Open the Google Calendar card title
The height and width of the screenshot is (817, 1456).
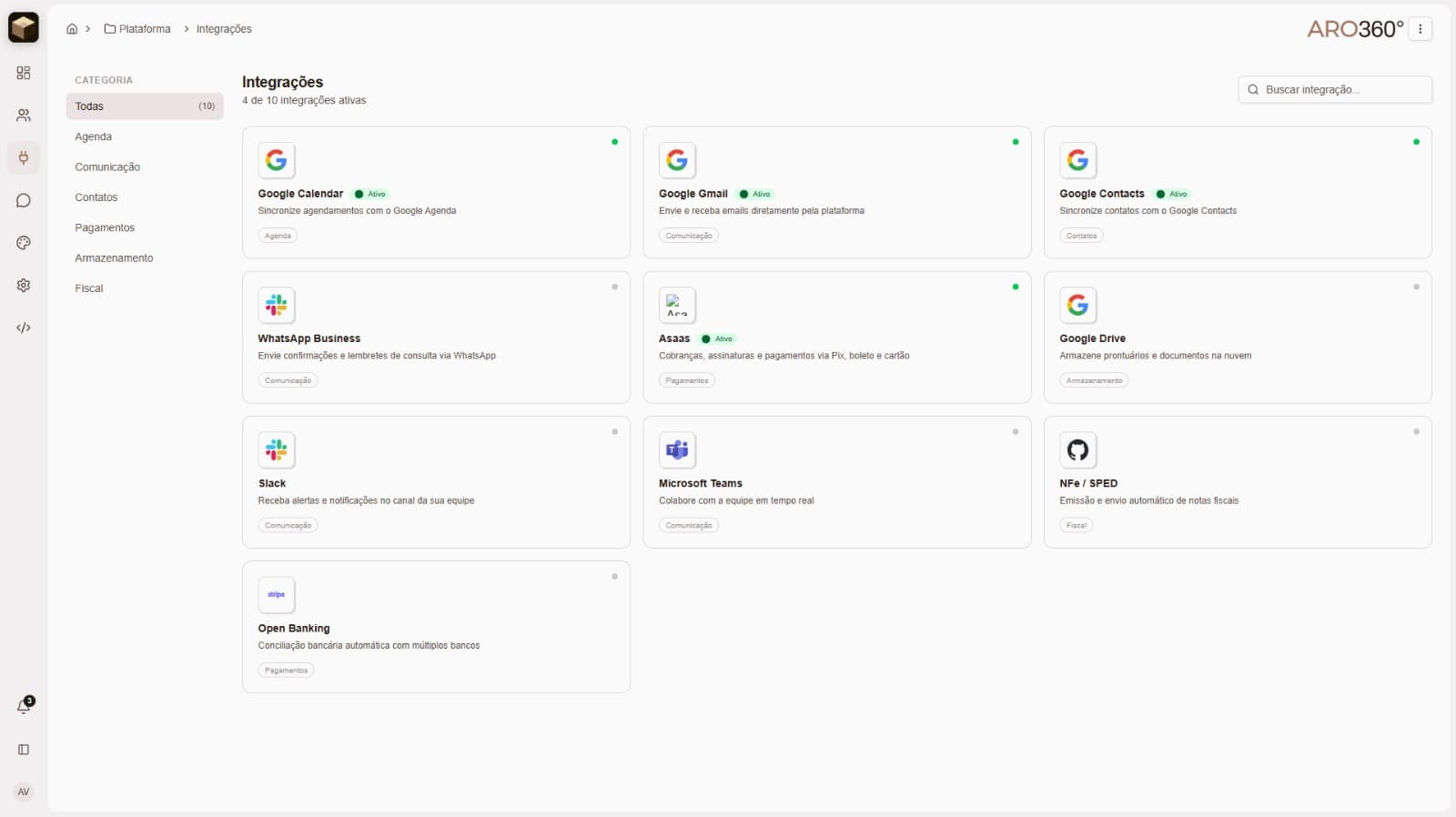click(x=300, y=194)
